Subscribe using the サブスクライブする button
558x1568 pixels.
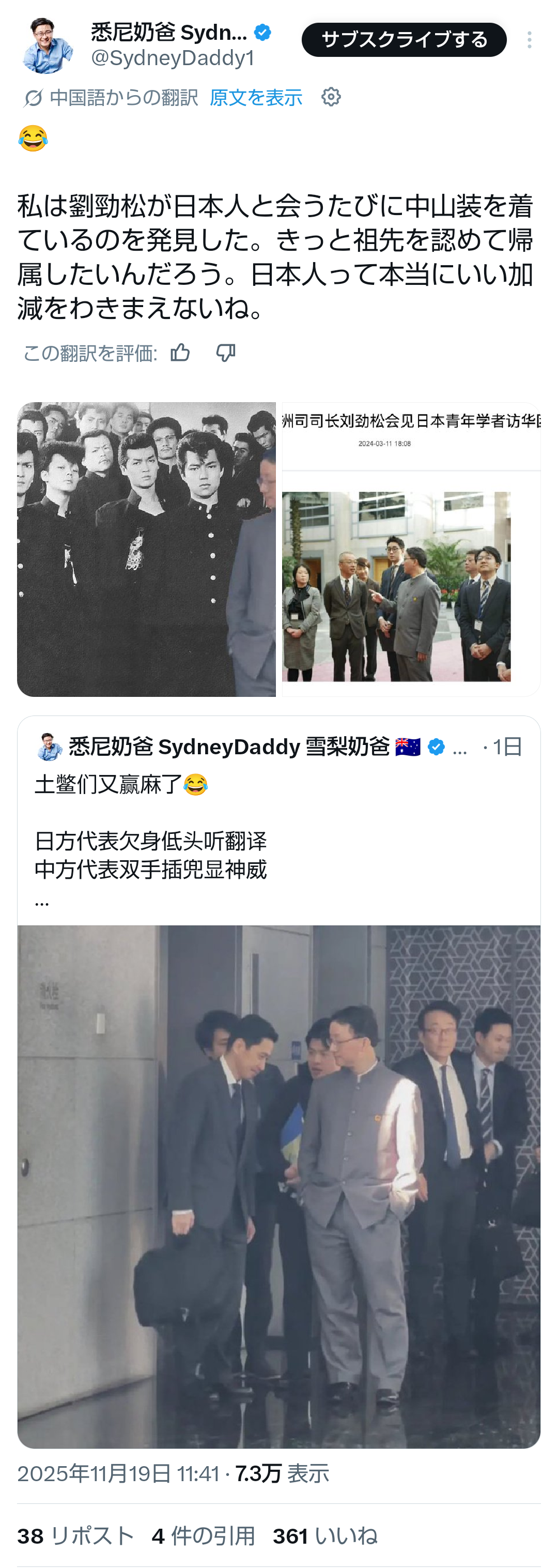pos(404,40)
